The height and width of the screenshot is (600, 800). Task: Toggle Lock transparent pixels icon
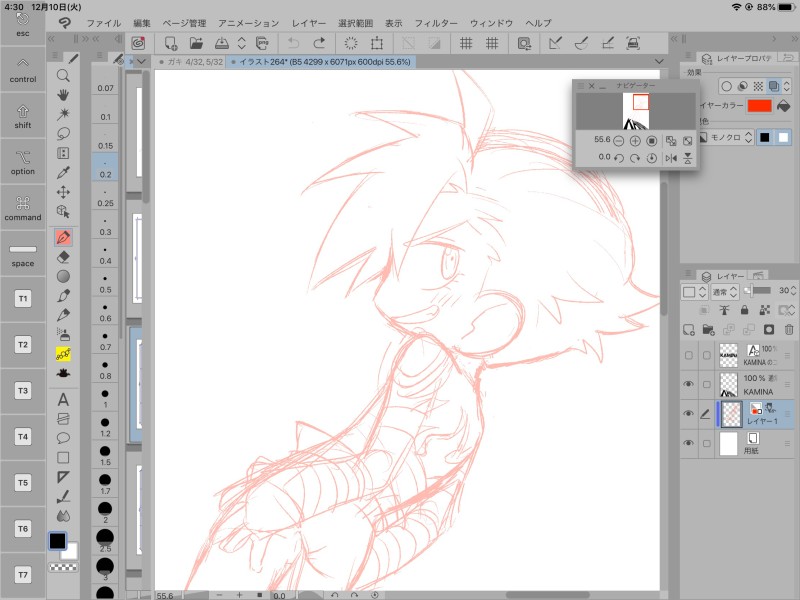pyautogui.click(x=764, y=310)
